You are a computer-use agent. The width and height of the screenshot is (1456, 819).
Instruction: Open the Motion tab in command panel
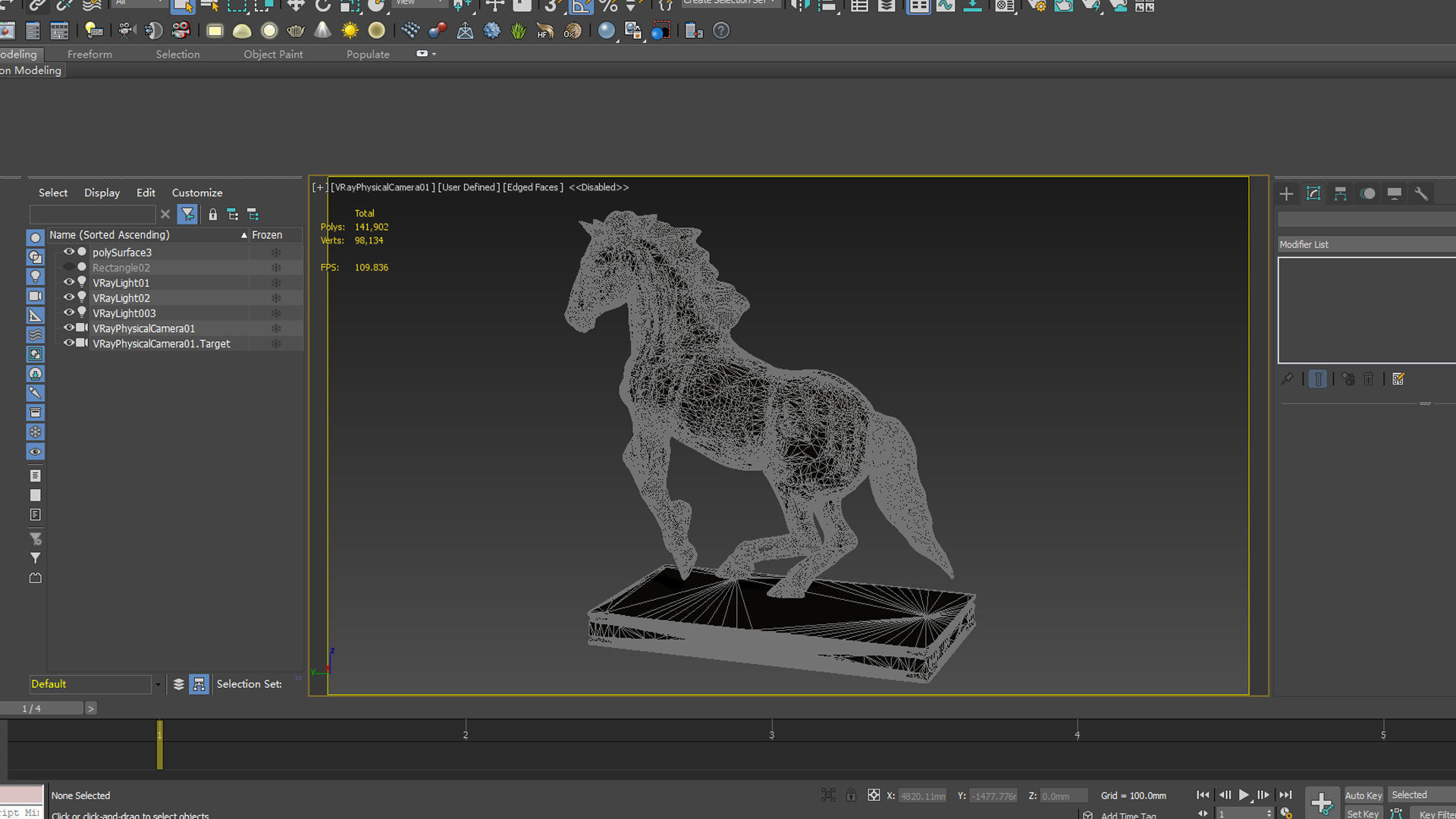click(1367, 194)
